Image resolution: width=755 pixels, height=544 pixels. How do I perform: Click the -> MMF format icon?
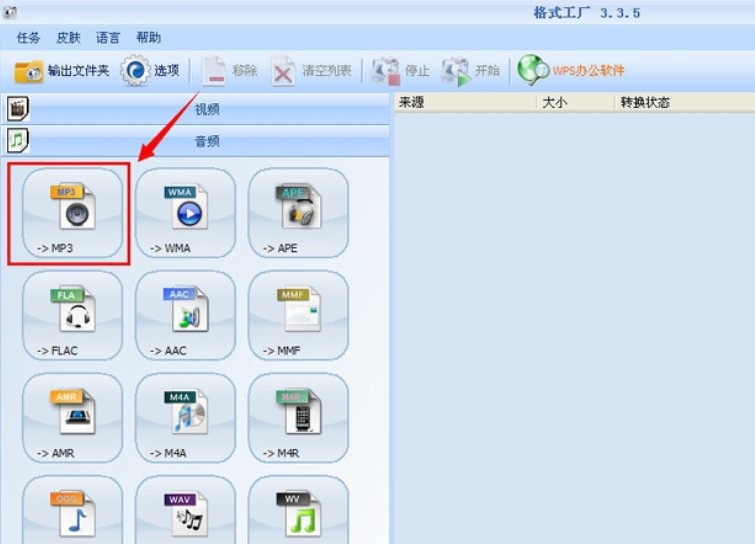pos(299,315)
